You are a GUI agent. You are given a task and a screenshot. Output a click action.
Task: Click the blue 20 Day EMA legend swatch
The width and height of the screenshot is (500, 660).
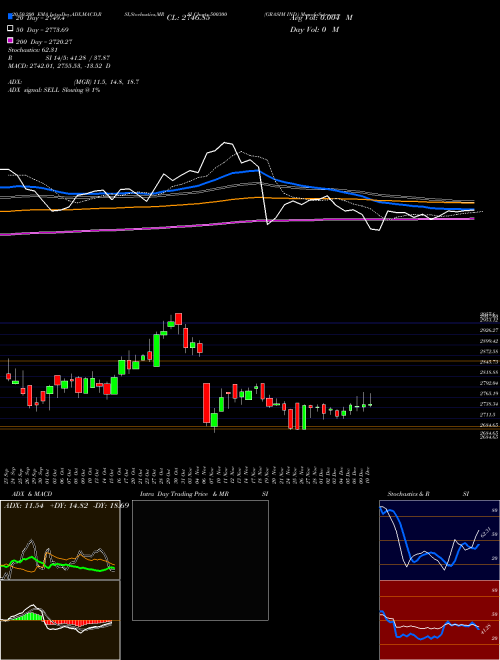pyautogui.click(x=10, y=17)
